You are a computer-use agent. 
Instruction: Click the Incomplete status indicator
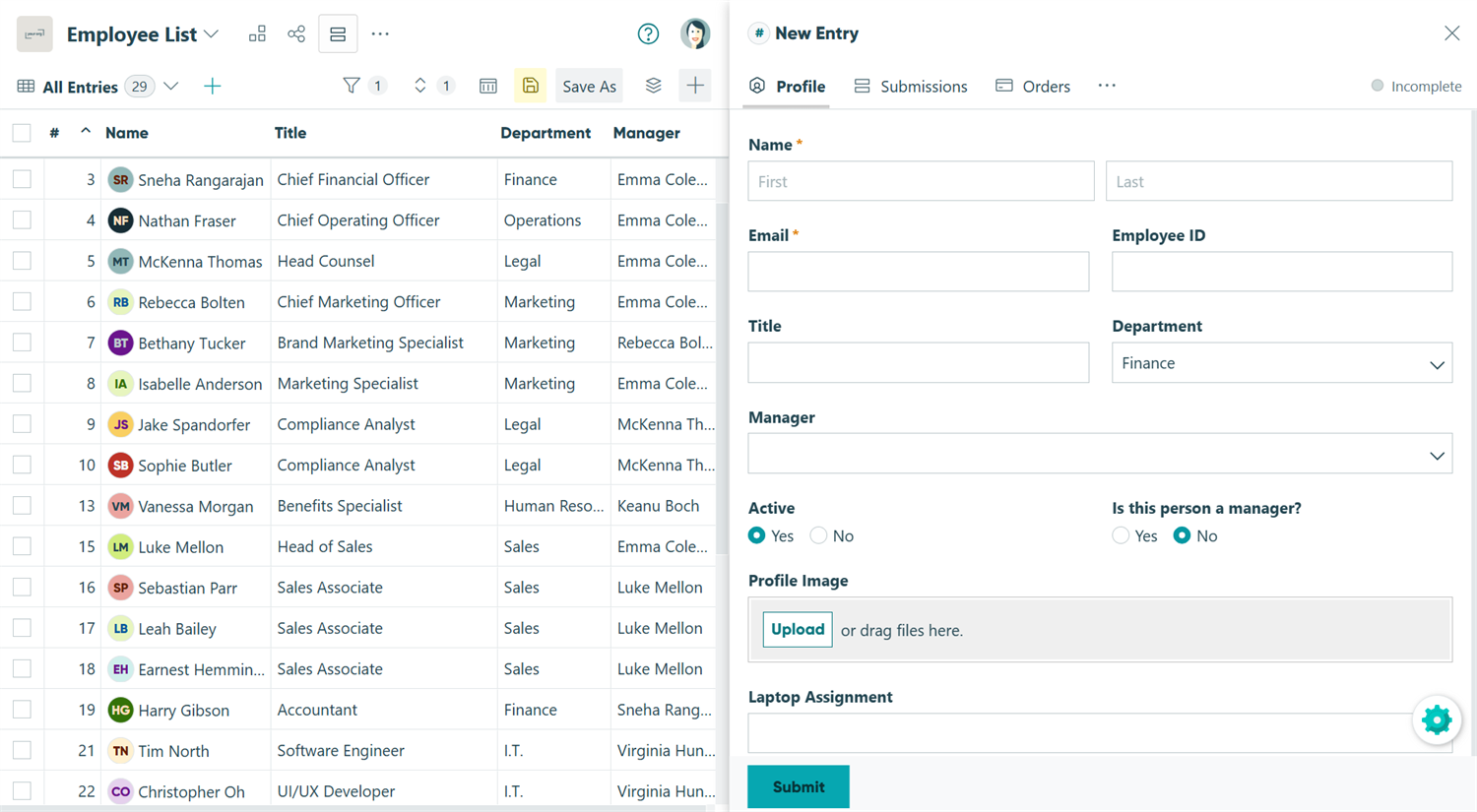pos(1416,87)
